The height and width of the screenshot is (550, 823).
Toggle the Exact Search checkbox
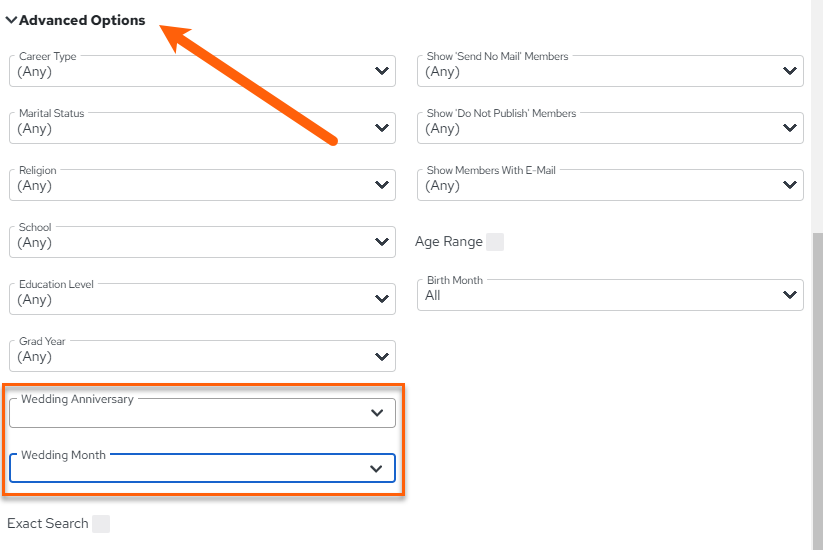tap(101, 524)
